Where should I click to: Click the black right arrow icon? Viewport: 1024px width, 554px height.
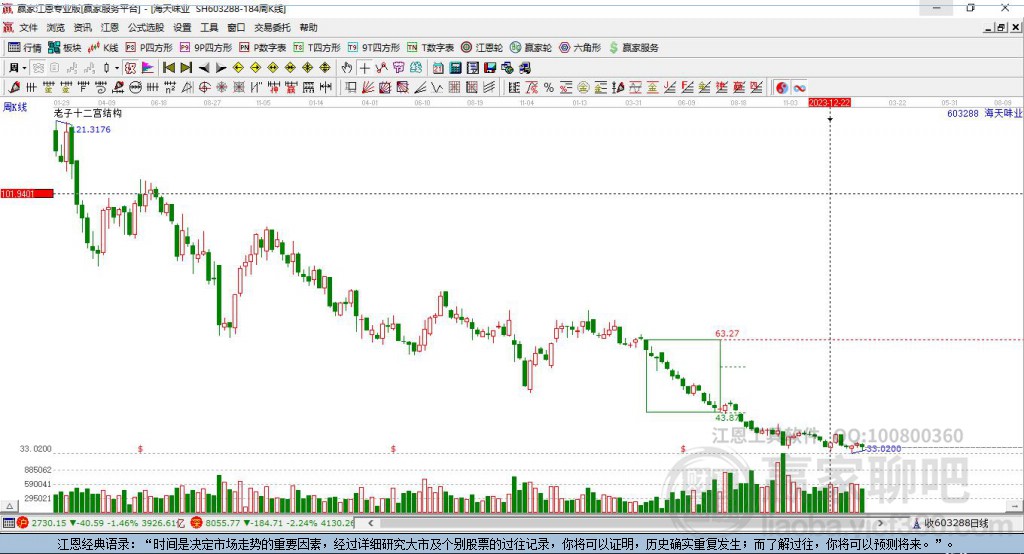coord(221,68)
